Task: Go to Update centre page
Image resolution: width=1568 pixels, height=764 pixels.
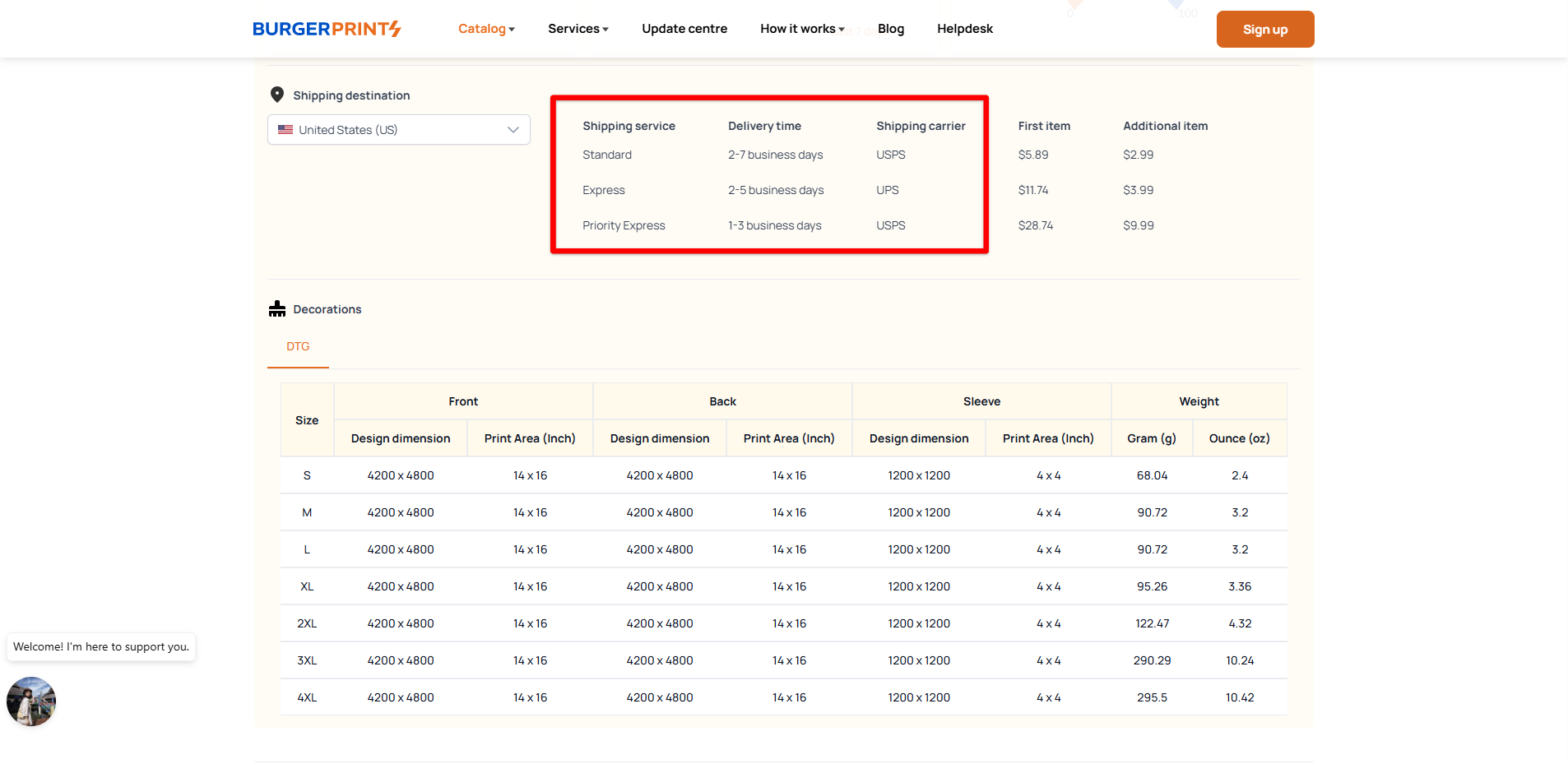Action: point(684,29)
